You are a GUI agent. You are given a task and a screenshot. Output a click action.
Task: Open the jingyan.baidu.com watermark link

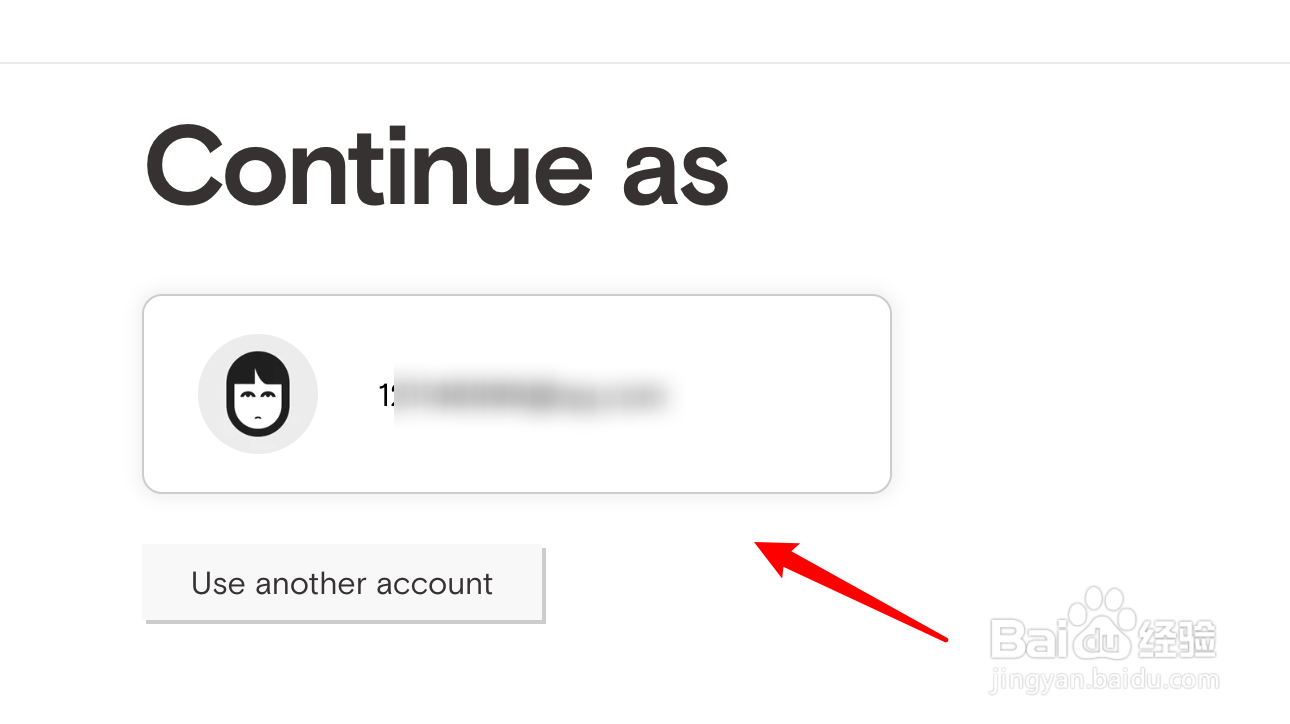[x=1104, y=681]
